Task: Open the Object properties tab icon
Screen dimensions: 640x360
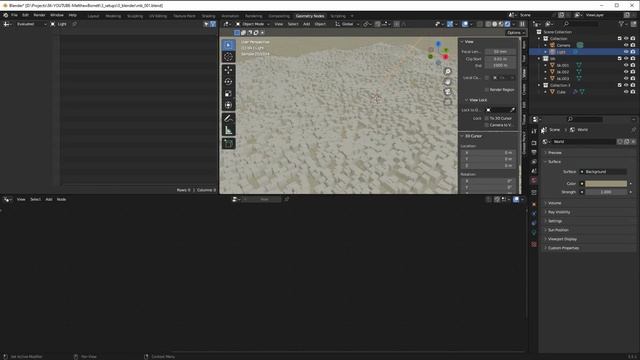Action: pyautogui.click(x=534, y=204)
